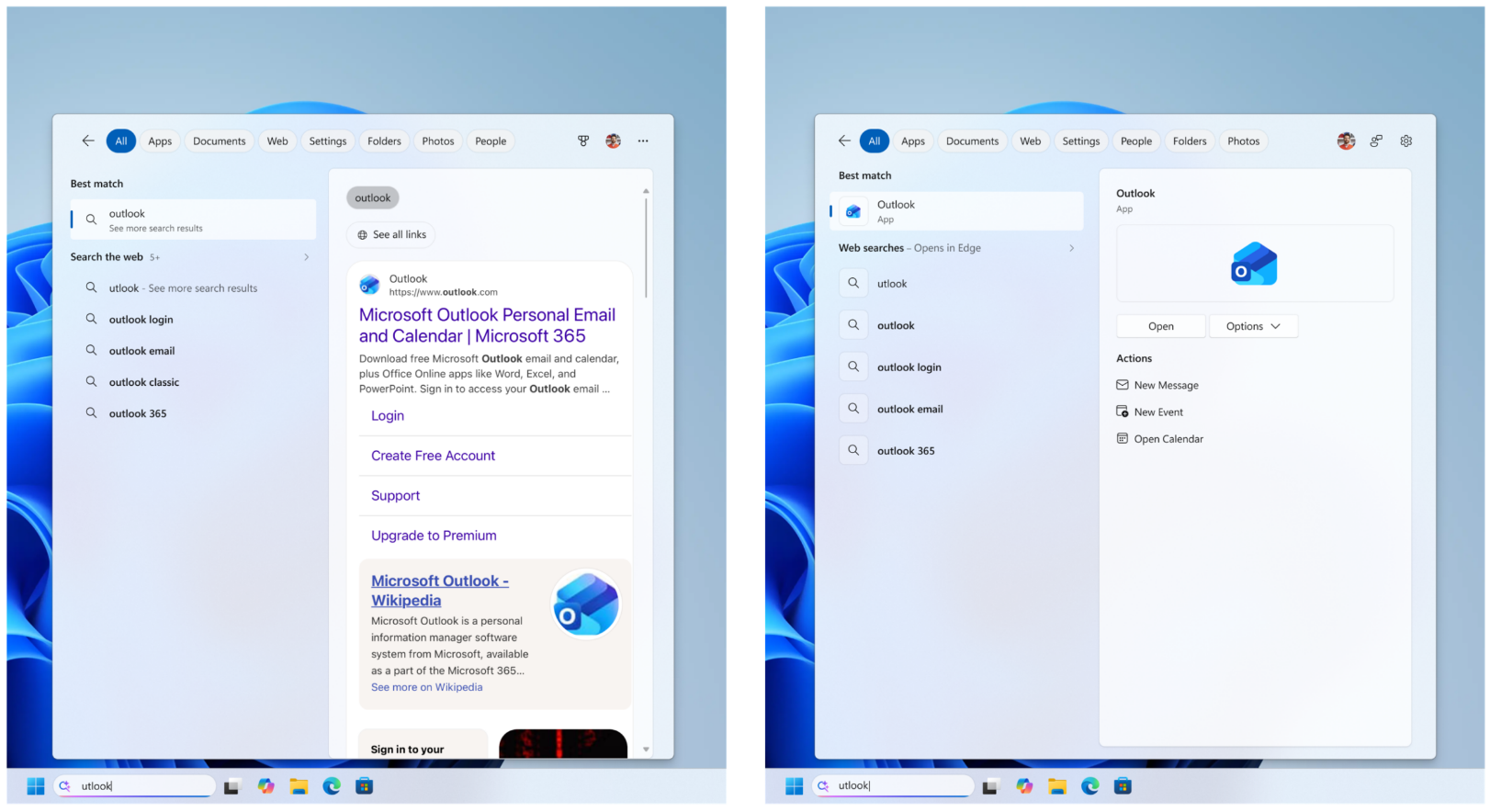Open Microsoft Store in right screenshot taskbar
This screenshot has width=1490, height=812.
(1123, 786)
